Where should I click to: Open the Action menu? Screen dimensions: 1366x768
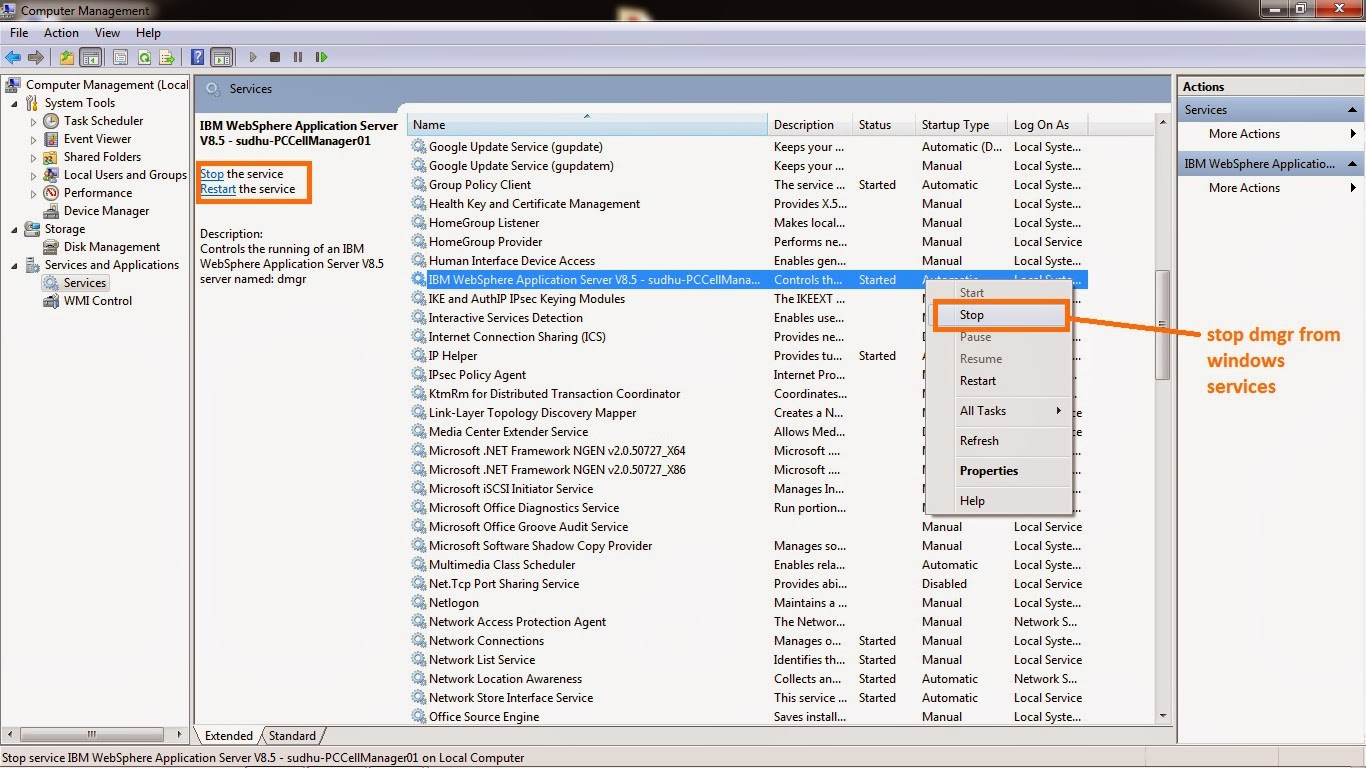point(61,32)
